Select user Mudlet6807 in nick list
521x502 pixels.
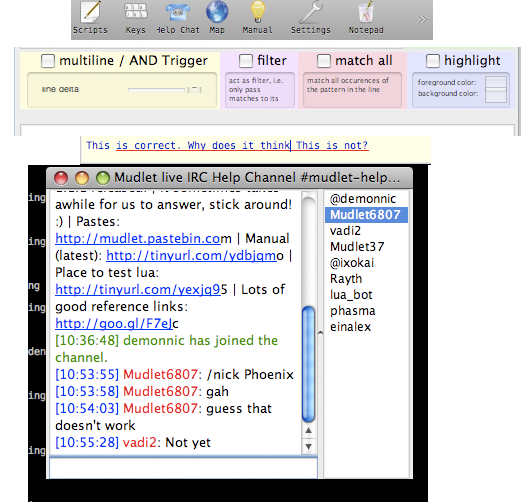click(x=366, y=215)
